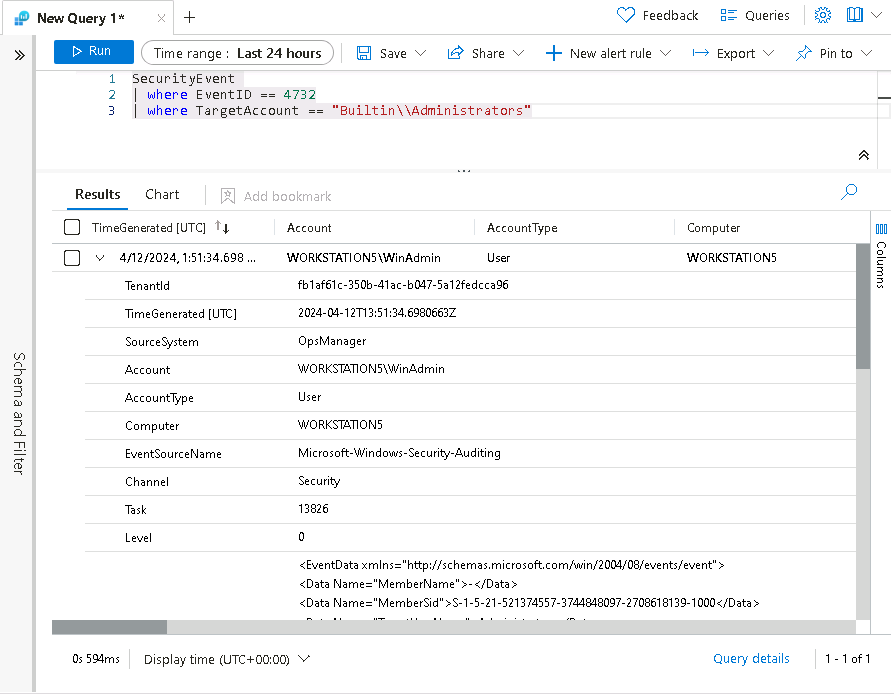
Task: Click Add bookmark
Action: 276,196
